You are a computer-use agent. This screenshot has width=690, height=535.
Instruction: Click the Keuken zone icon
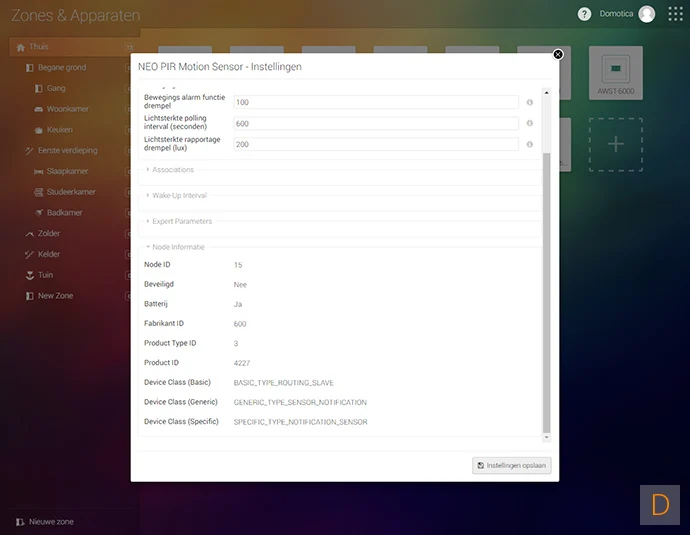click(x=39, y=130)
